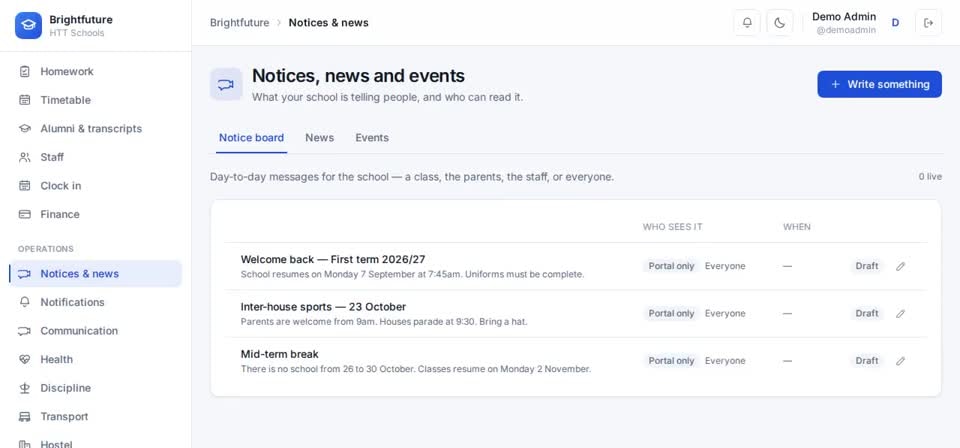Click the Notices & news breadcrumb
Viewport: 960px width, 448px height.
point(329,23)
